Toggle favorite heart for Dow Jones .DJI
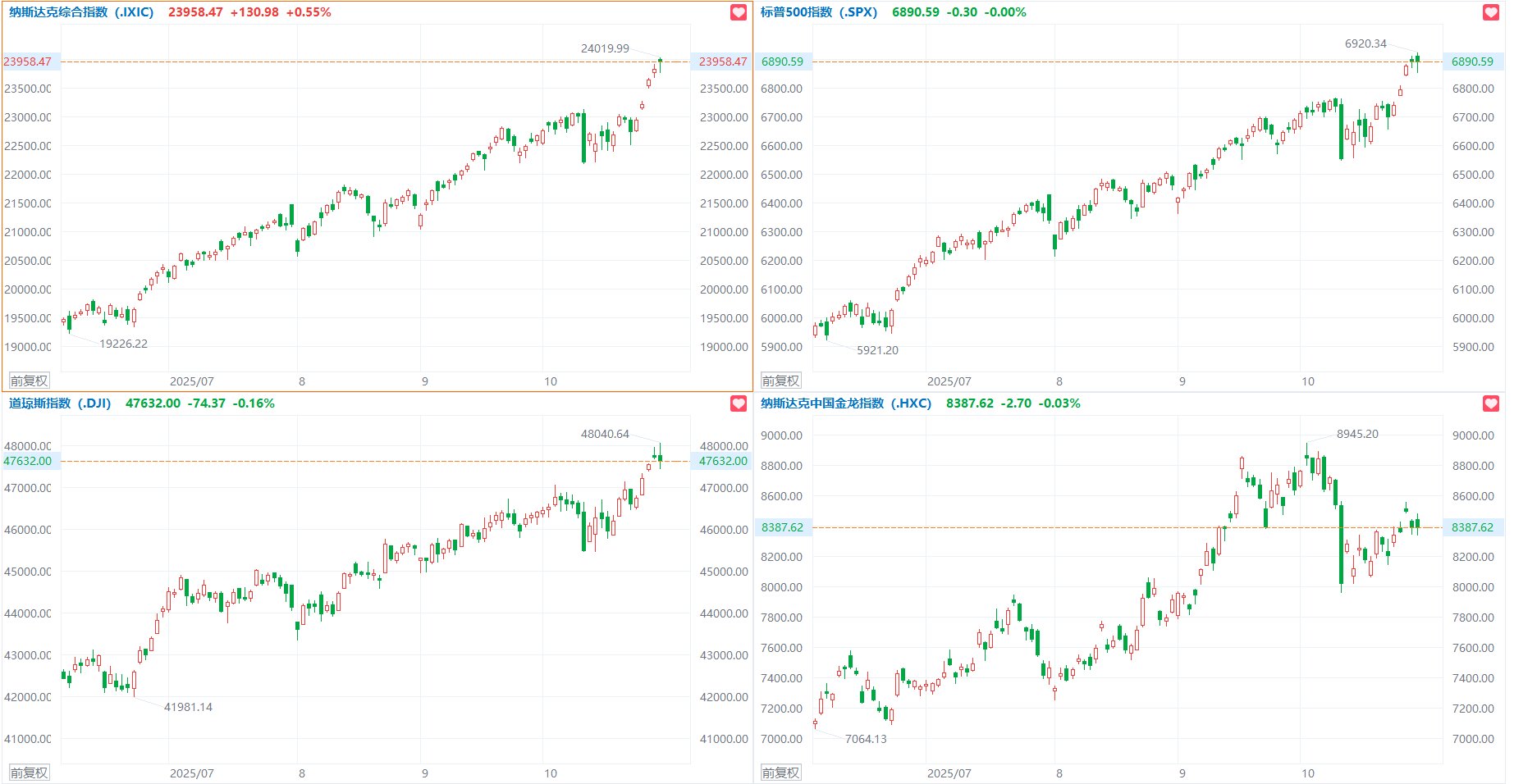Image resolution: width=1514 pixels, height=784 pixels. (739, 403)
